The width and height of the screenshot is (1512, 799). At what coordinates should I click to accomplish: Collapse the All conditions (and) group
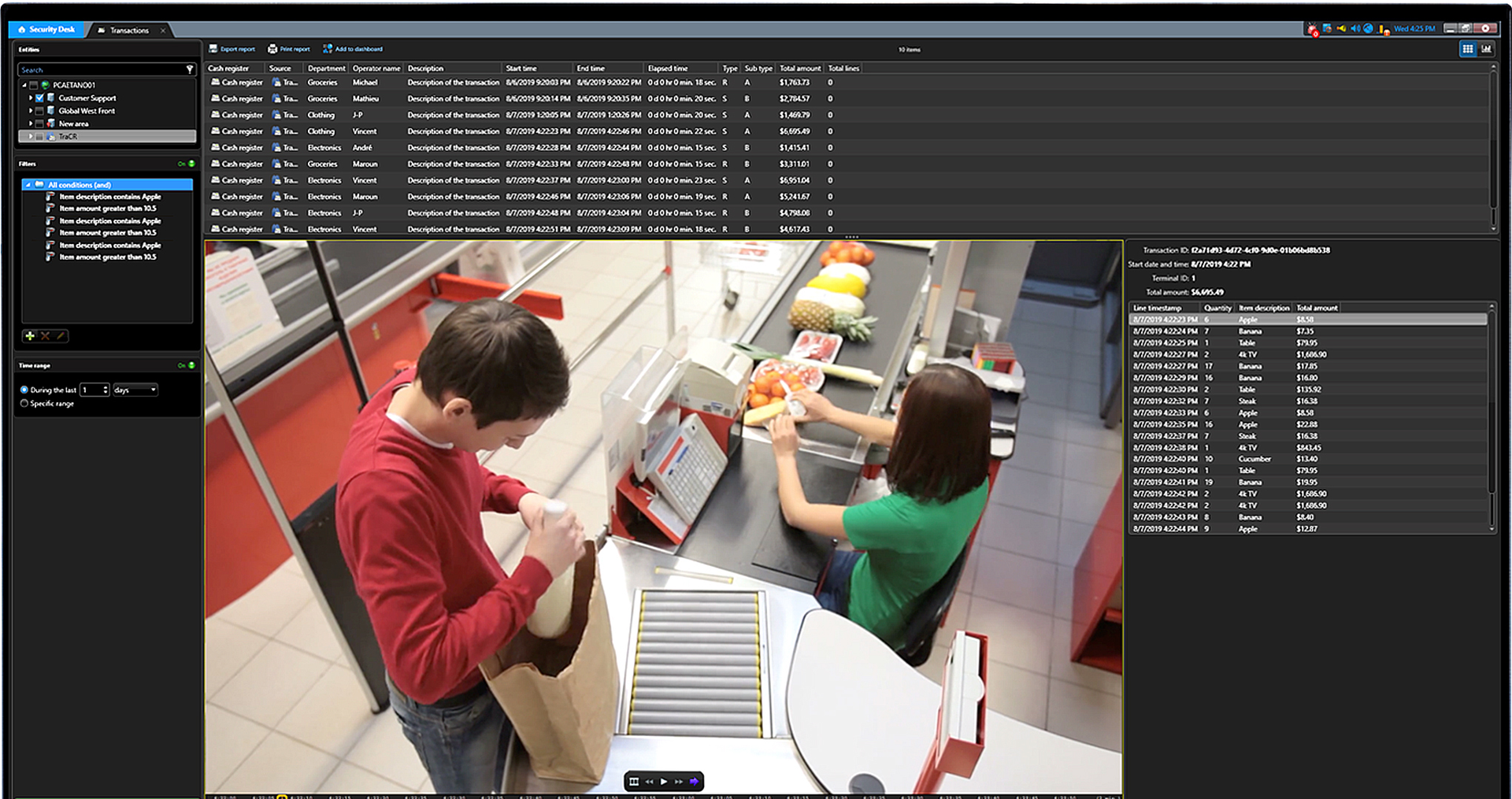coord(28,184)
